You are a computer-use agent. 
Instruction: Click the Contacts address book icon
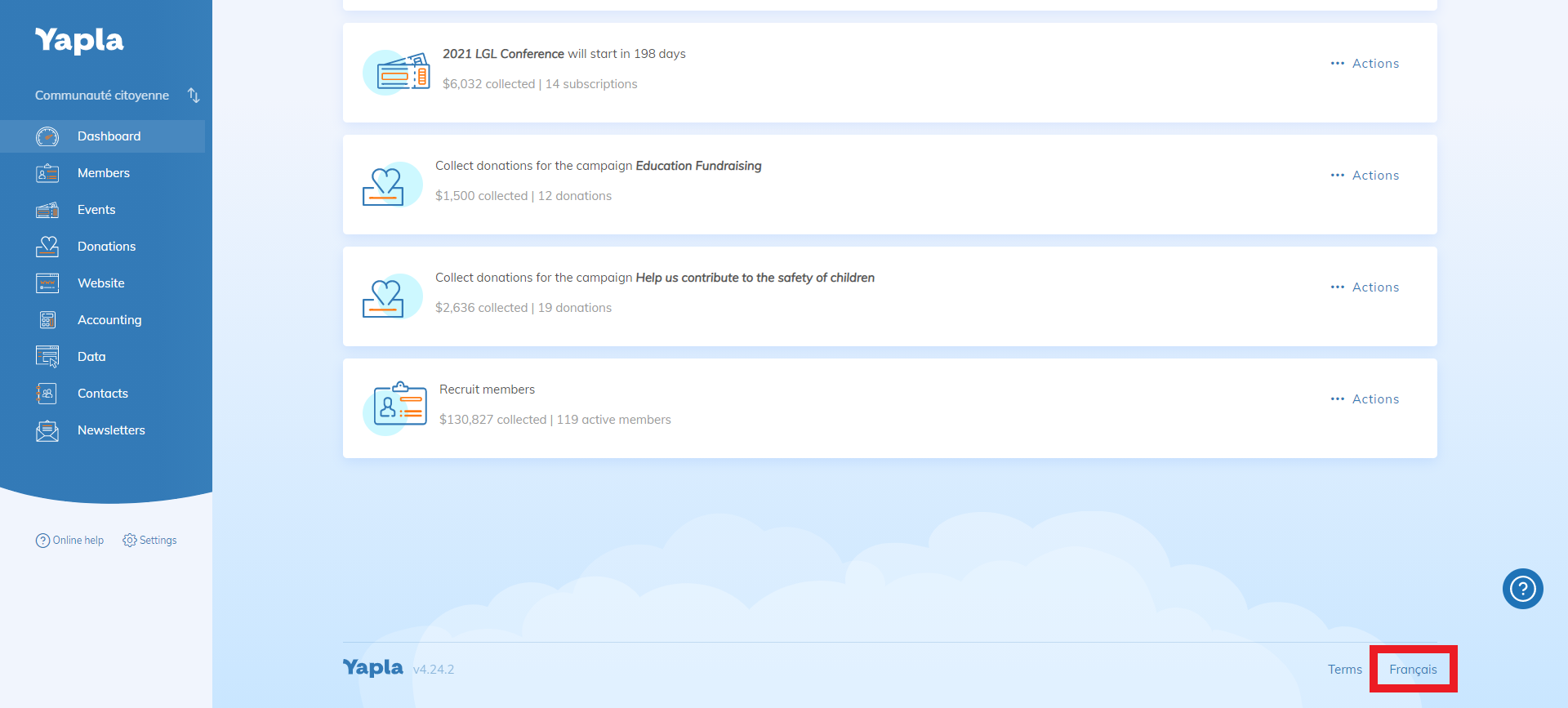(47, 394)
